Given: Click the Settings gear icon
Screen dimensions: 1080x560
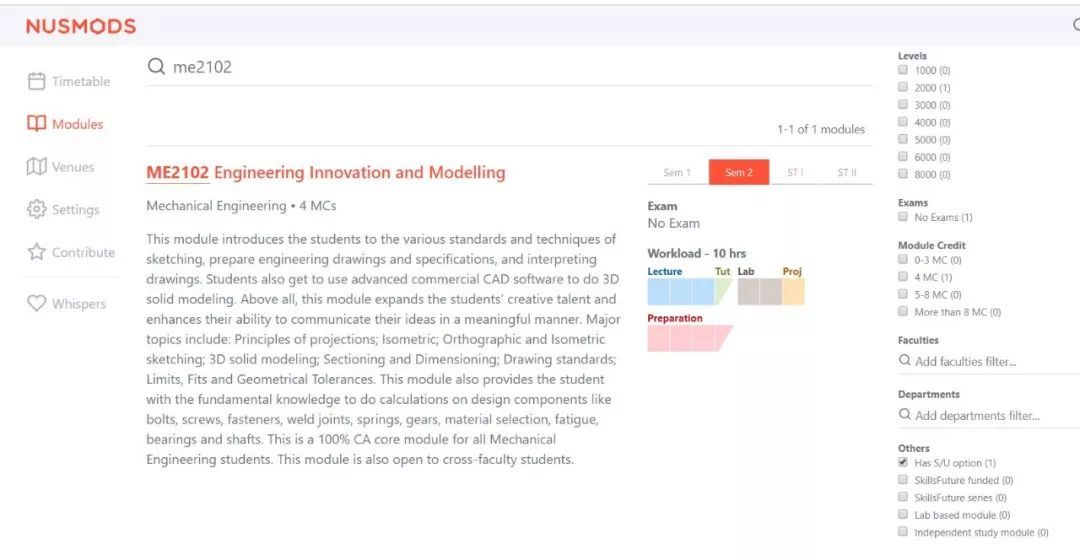Looking at the screenshot, I should tap(36, 209).
